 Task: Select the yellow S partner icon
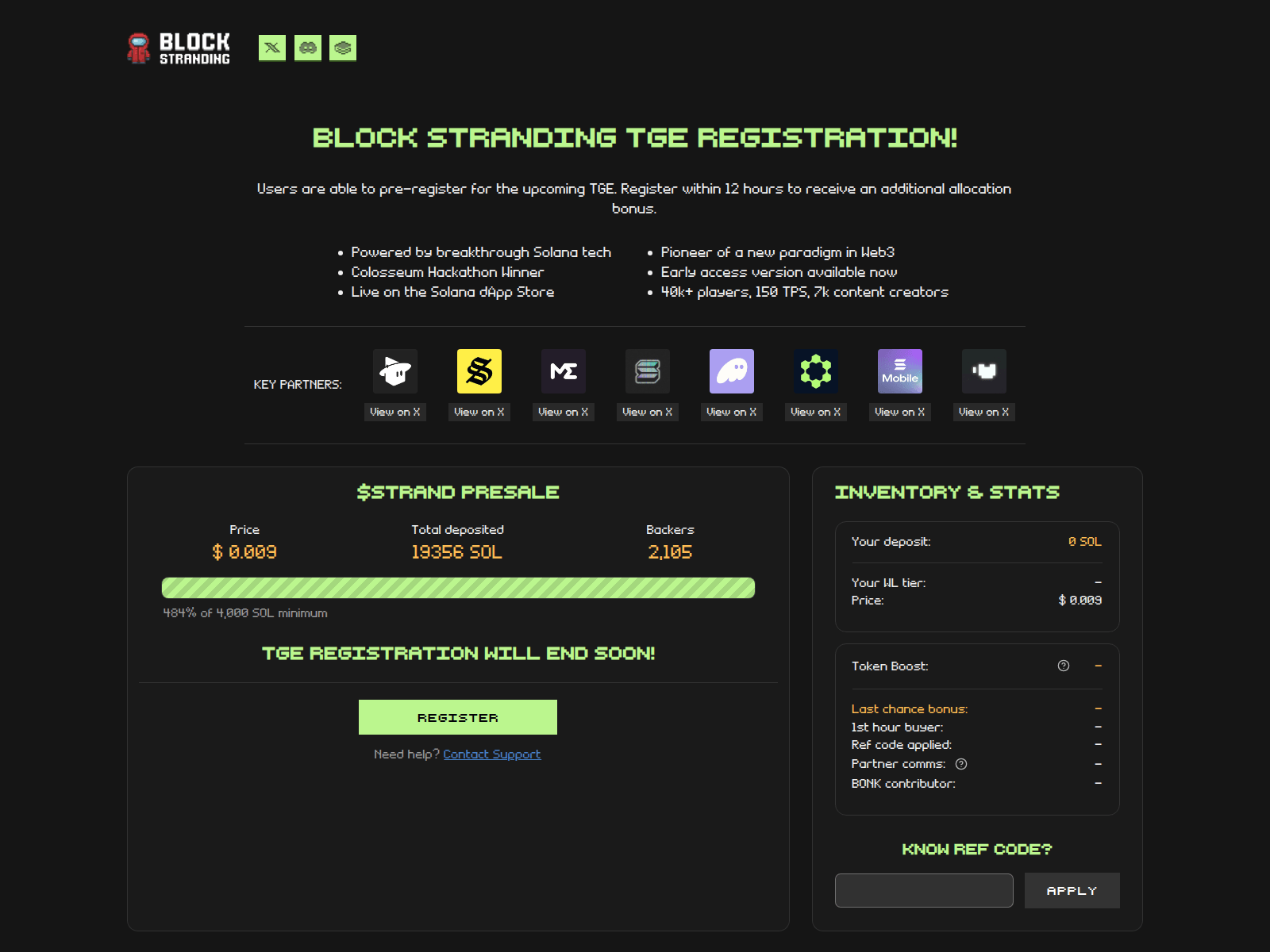pos(479,371)
